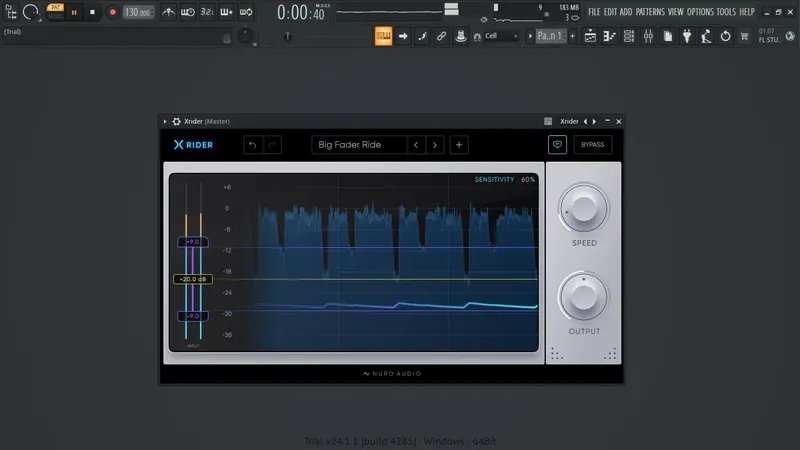Click the auto-scroll arrow icon

coord(403,36)
